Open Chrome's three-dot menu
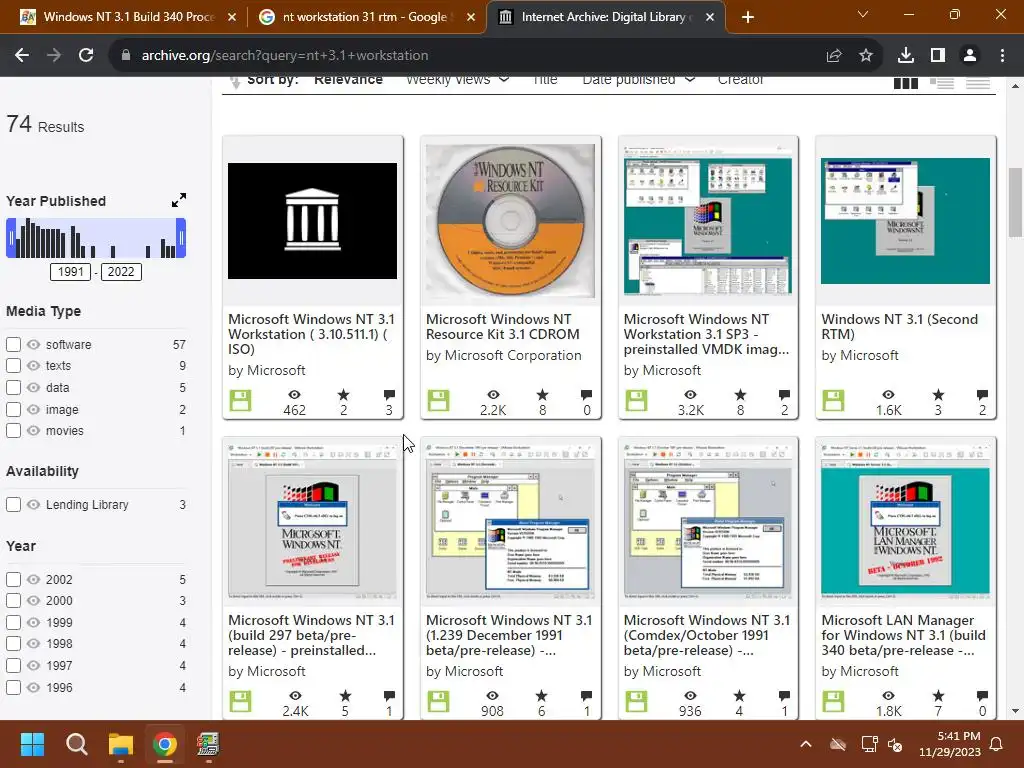 [x=1002, y=56]
